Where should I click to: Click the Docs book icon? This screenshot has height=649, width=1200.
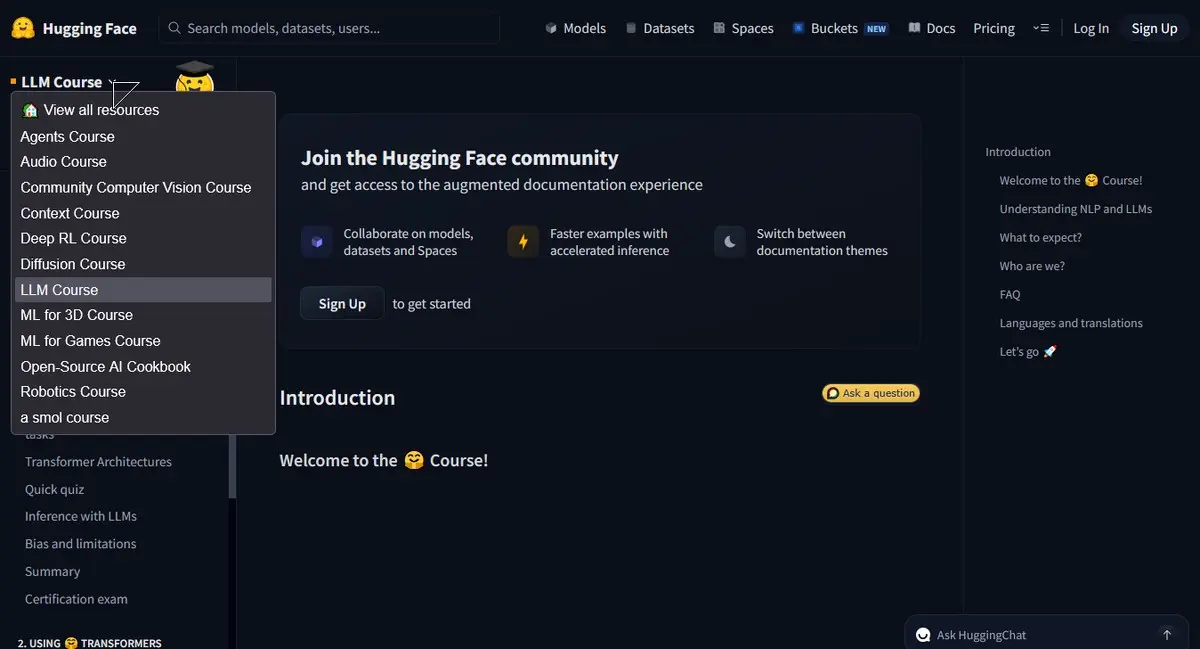coord(914,28)
